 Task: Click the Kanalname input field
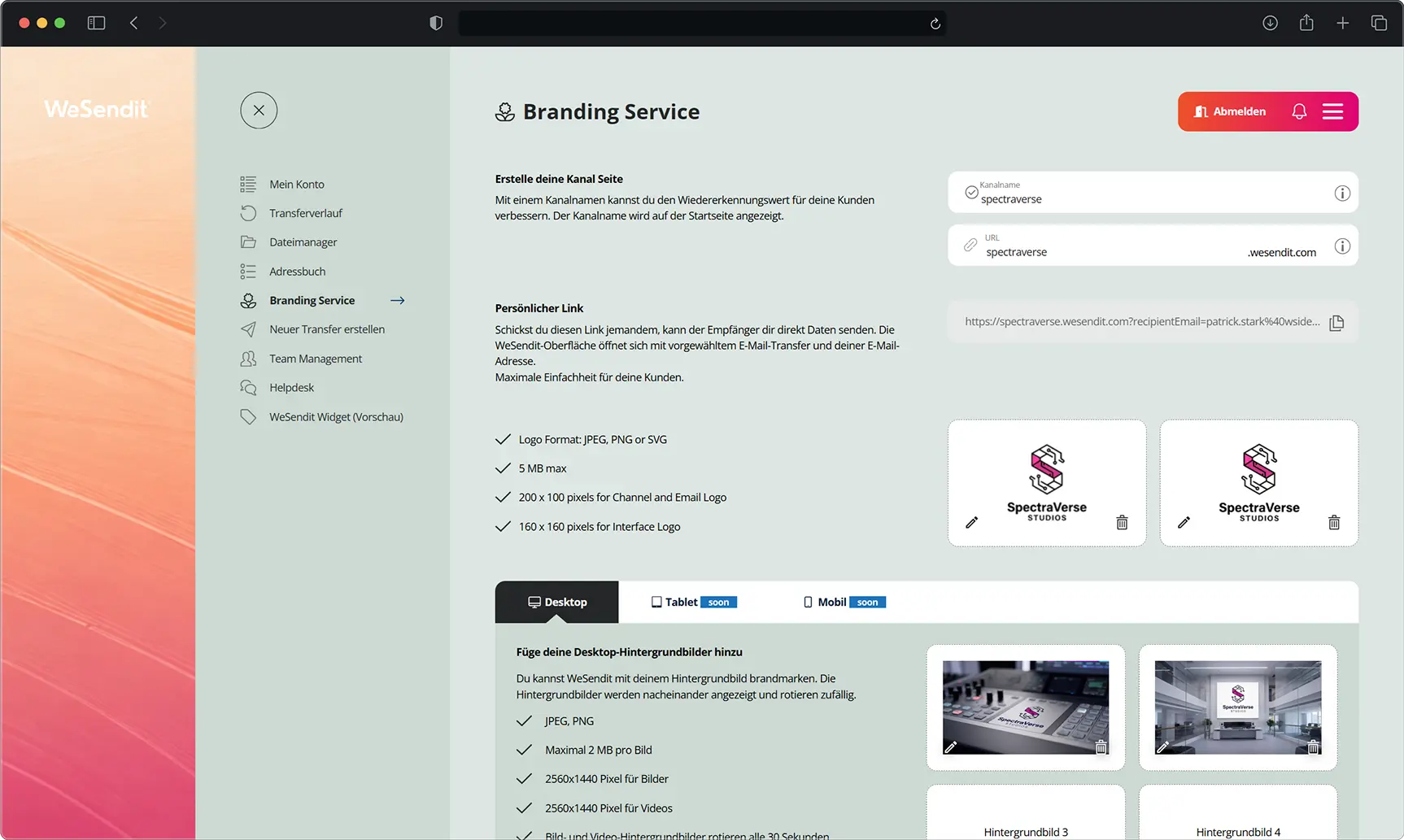(1153, 193)
